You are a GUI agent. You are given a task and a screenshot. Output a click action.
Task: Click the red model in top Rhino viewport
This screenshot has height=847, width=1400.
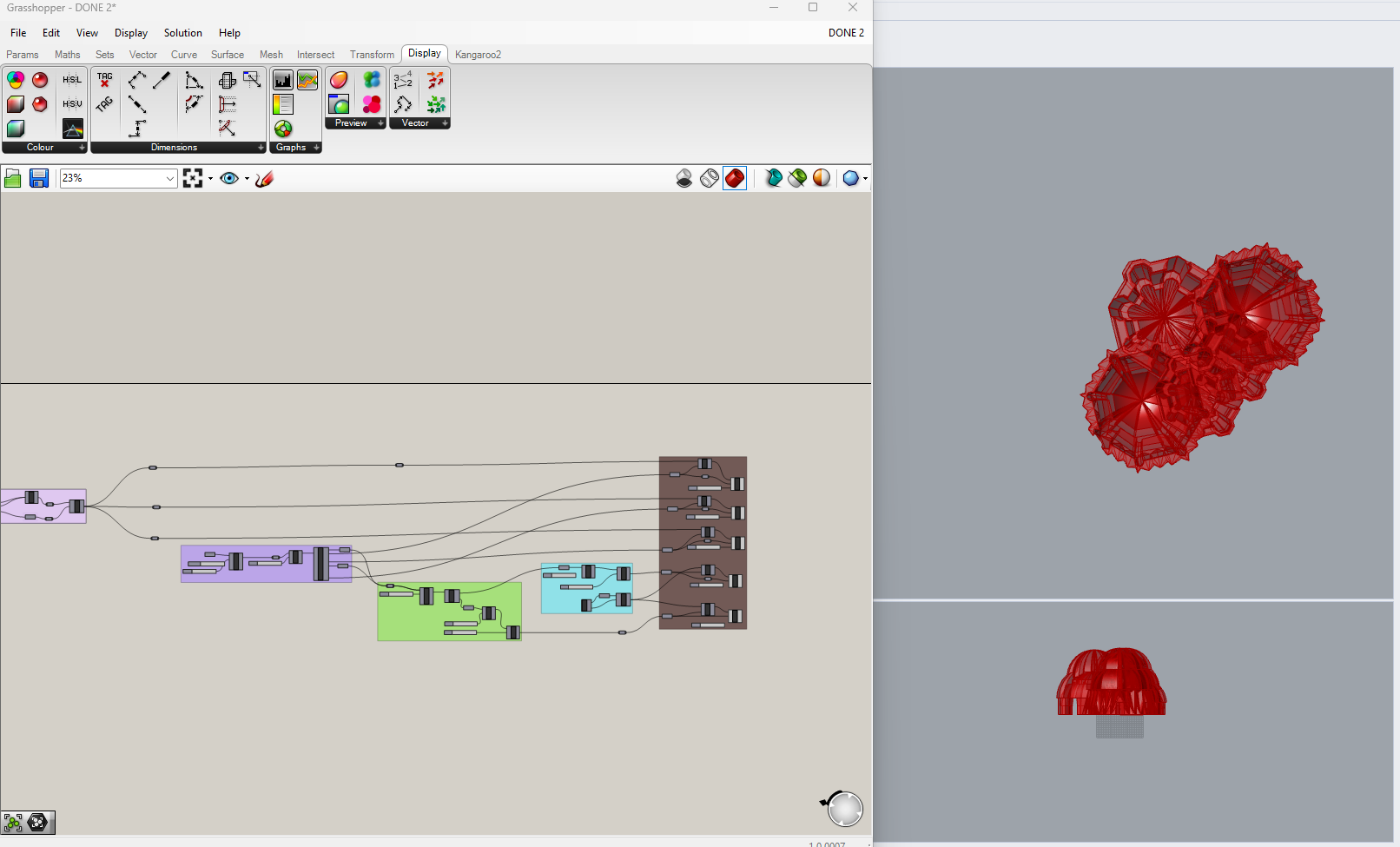coord(1202,357)
